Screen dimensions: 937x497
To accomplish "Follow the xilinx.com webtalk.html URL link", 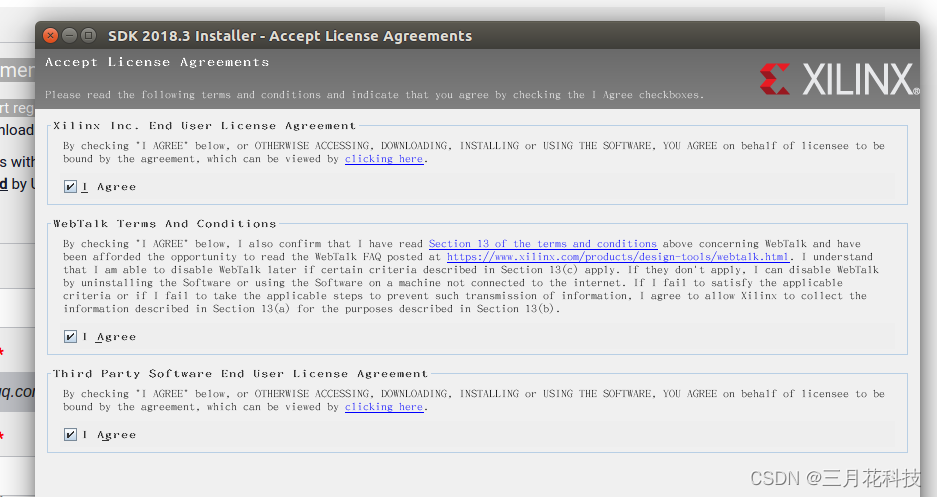I will [618, 257].
